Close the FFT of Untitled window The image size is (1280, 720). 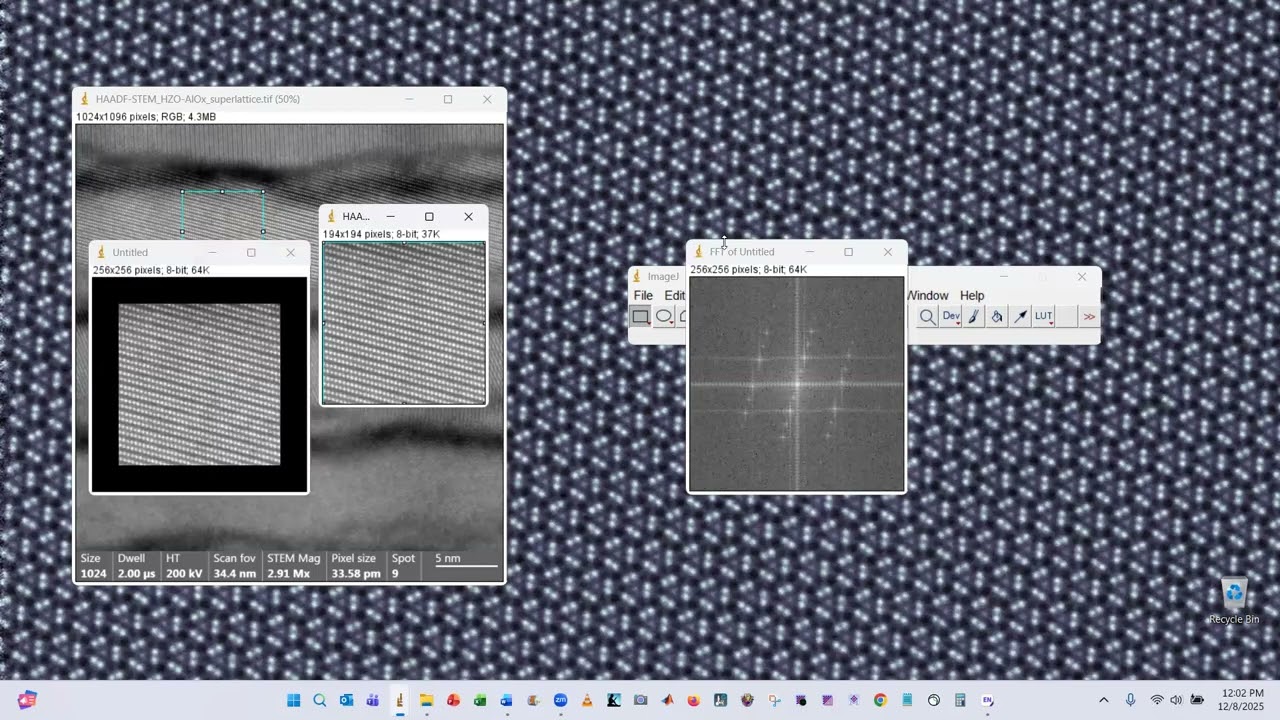pos(887,252)
